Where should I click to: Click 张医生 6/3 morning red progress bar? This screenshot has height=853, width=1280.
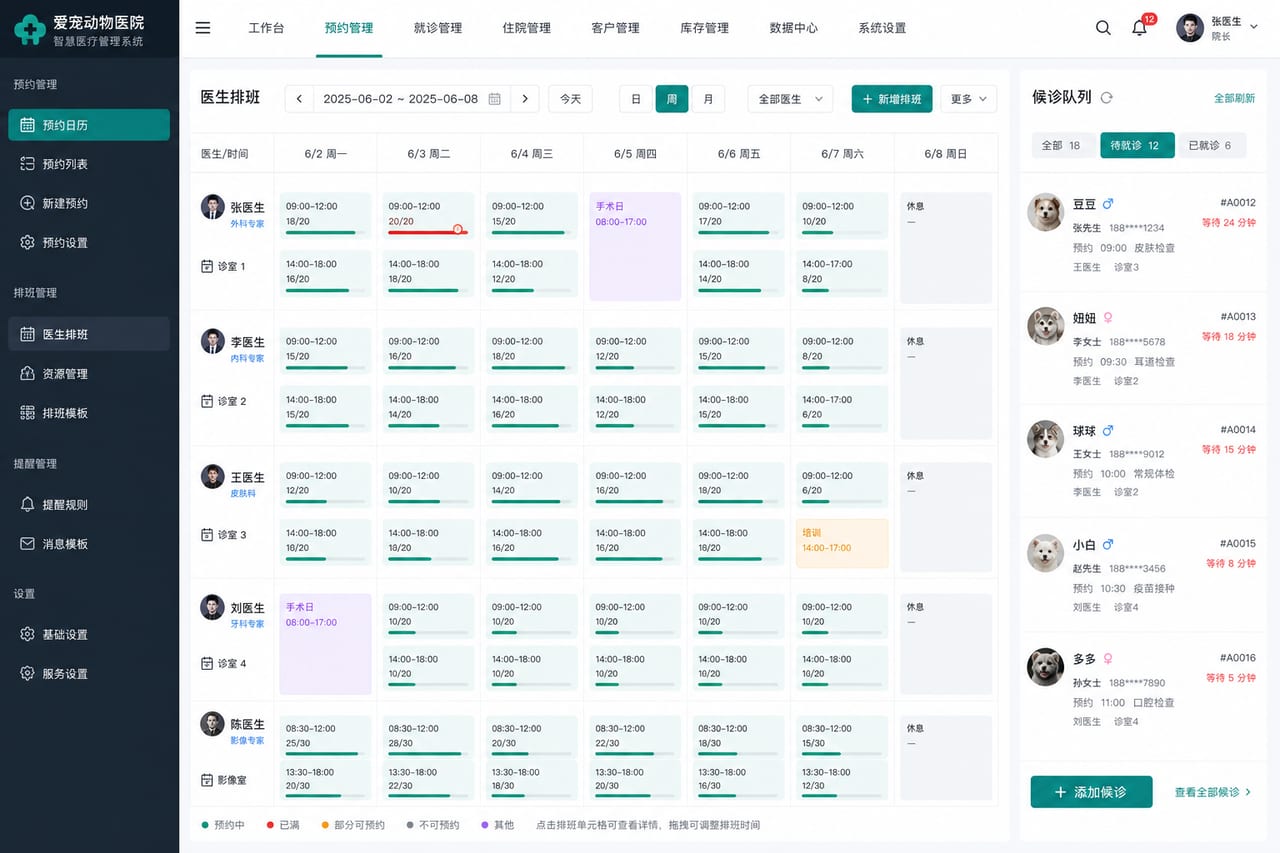(x=427, y=232)
